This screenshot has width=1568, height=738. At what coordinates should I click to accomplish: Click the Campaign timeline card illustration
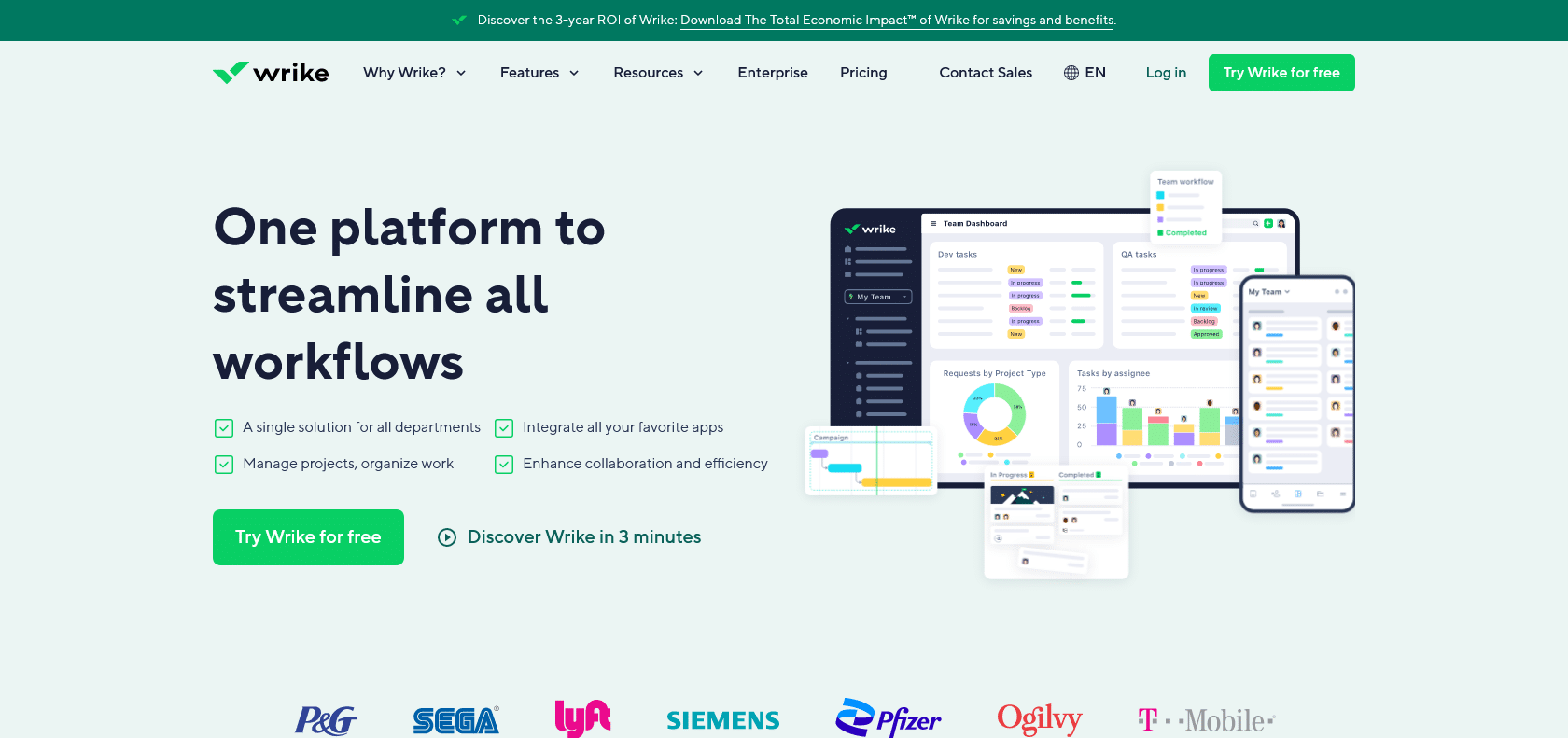871,461
